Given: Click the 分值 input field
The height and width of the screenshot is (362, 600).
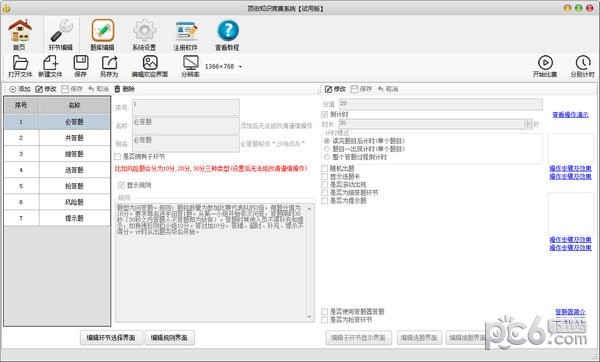Looking at the screenshot, I should 441,104.
